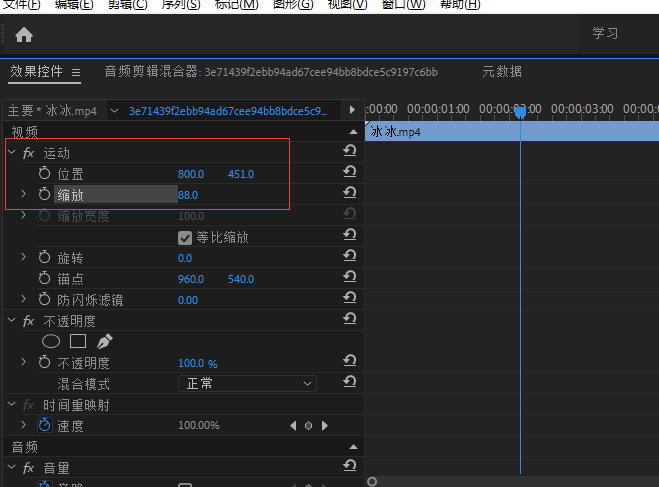Collapse the 运动 effect group
This screenshot has height=487, width=659.
click(x=12, y=152)
